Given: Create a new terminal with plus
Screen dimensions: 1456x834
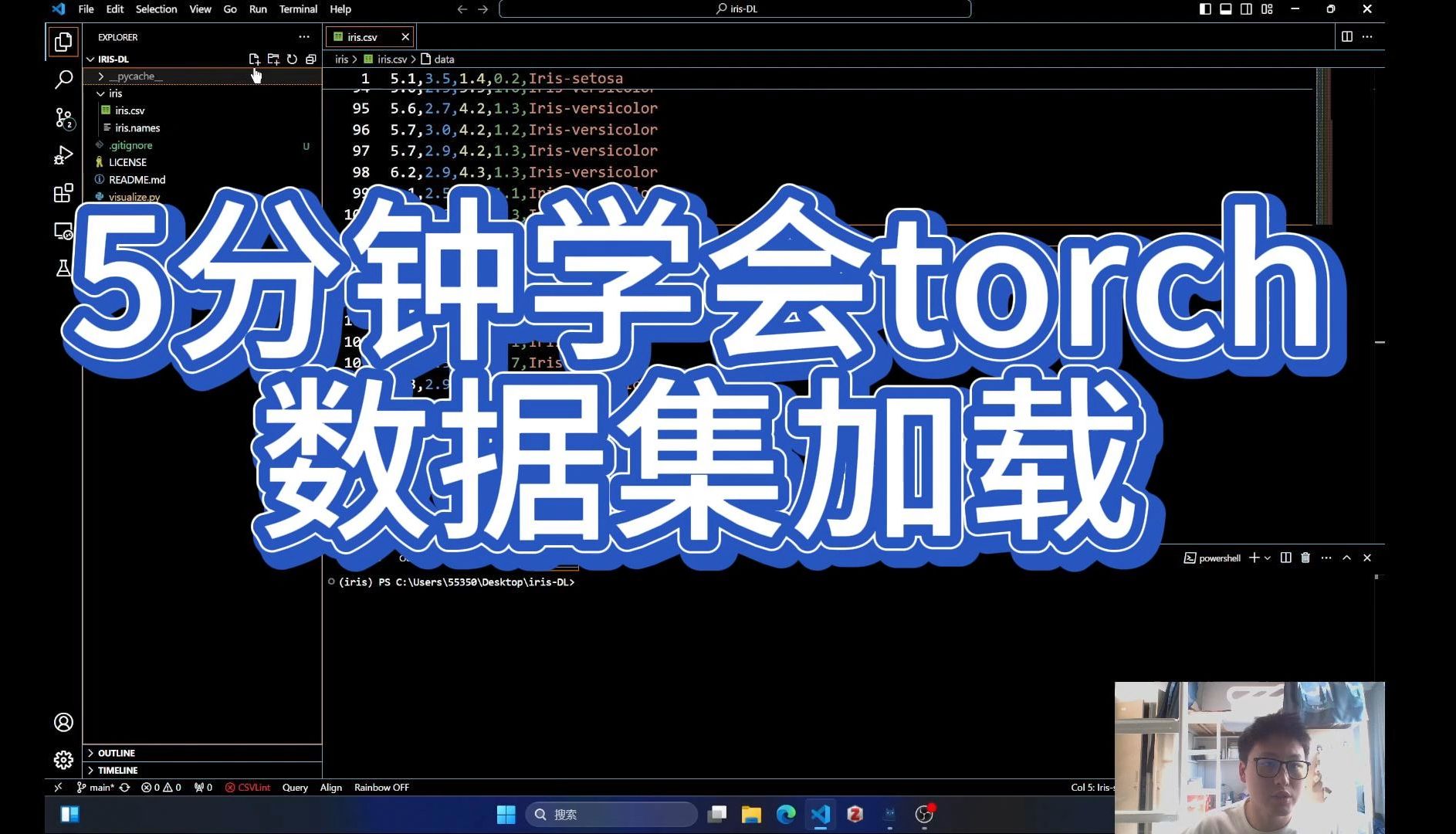Looking at the screenshot, I should [1255, 558].
